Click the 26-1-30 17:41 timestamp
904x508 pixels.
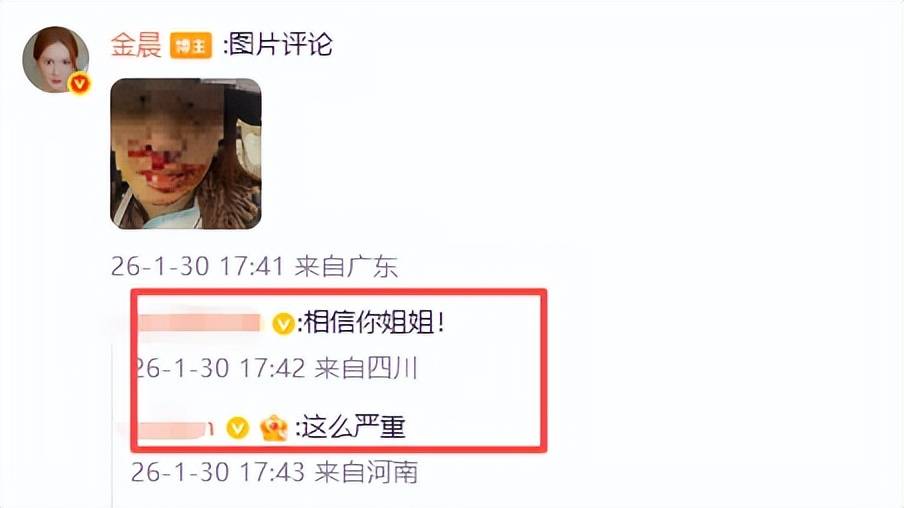click(197, 266)
